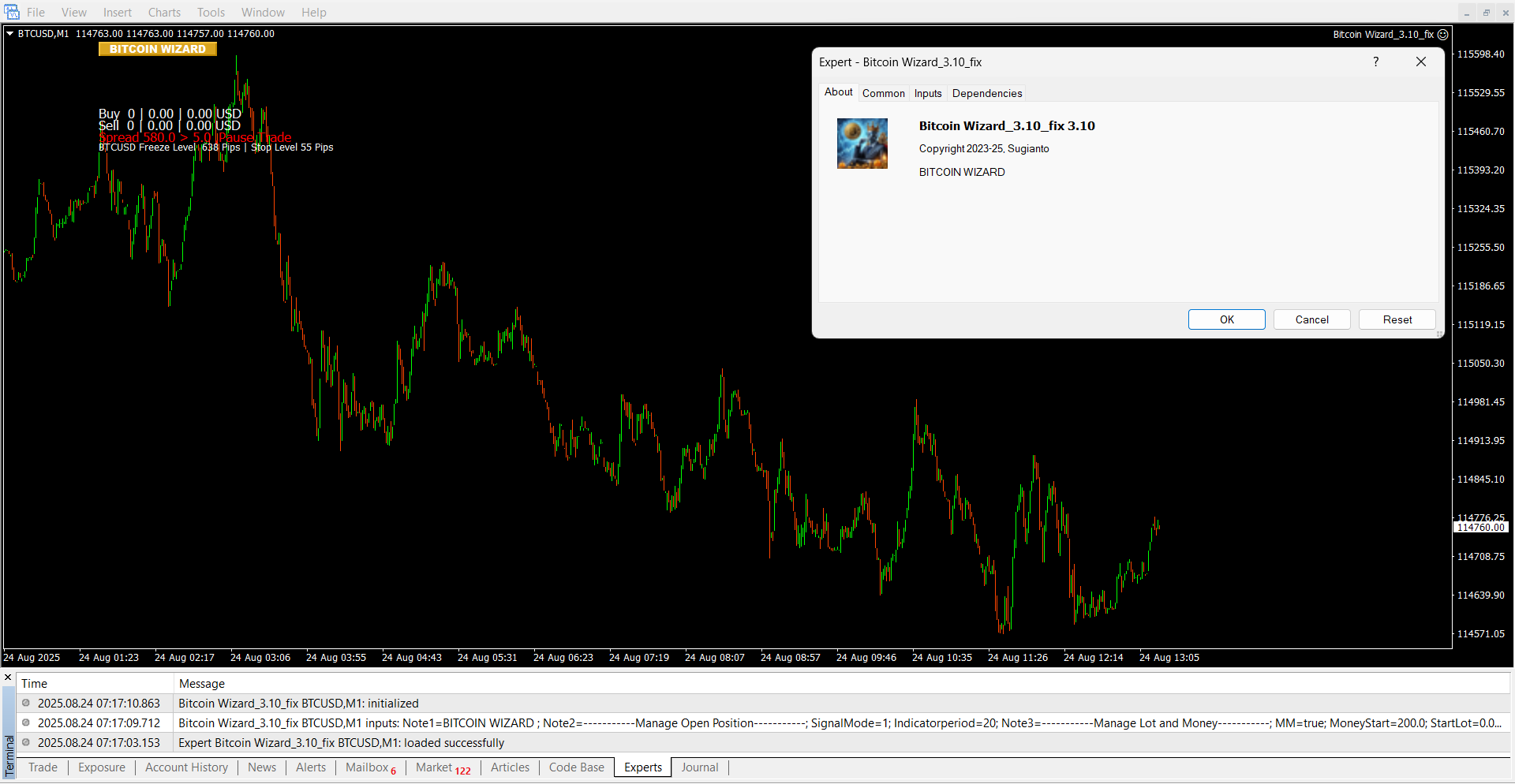The height and width of the screenshot is (784, 1515).
Task: Click the Time column header in Terminal
Action: tap(95, 684)
